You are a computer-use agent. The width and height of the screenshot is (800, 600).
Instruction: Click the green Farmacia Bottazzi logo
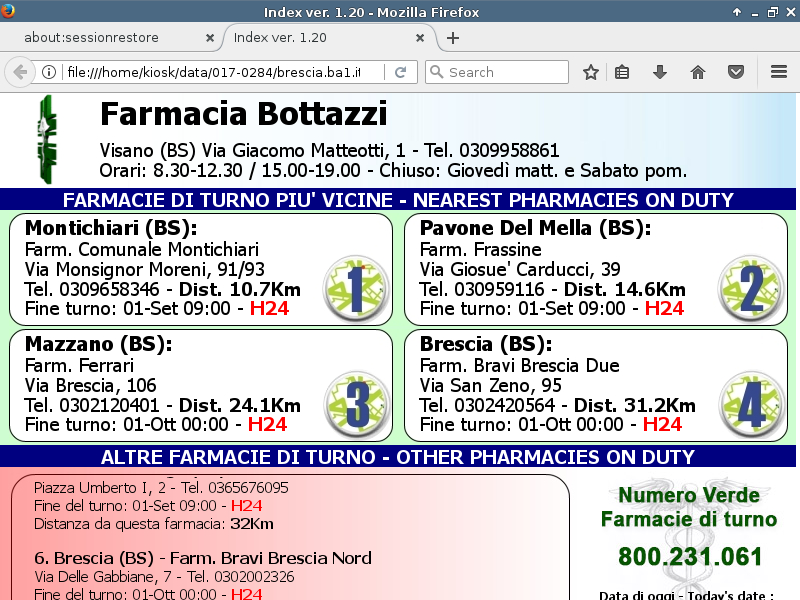pos(46,138)
